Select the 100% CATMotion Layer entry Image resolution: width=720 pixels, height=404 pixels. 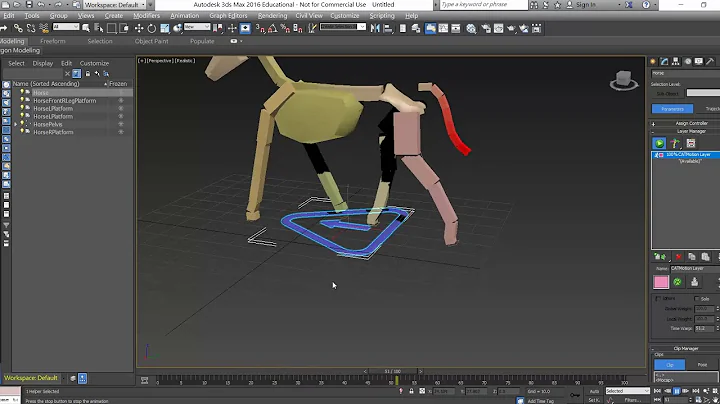click(x=688, y=155)
